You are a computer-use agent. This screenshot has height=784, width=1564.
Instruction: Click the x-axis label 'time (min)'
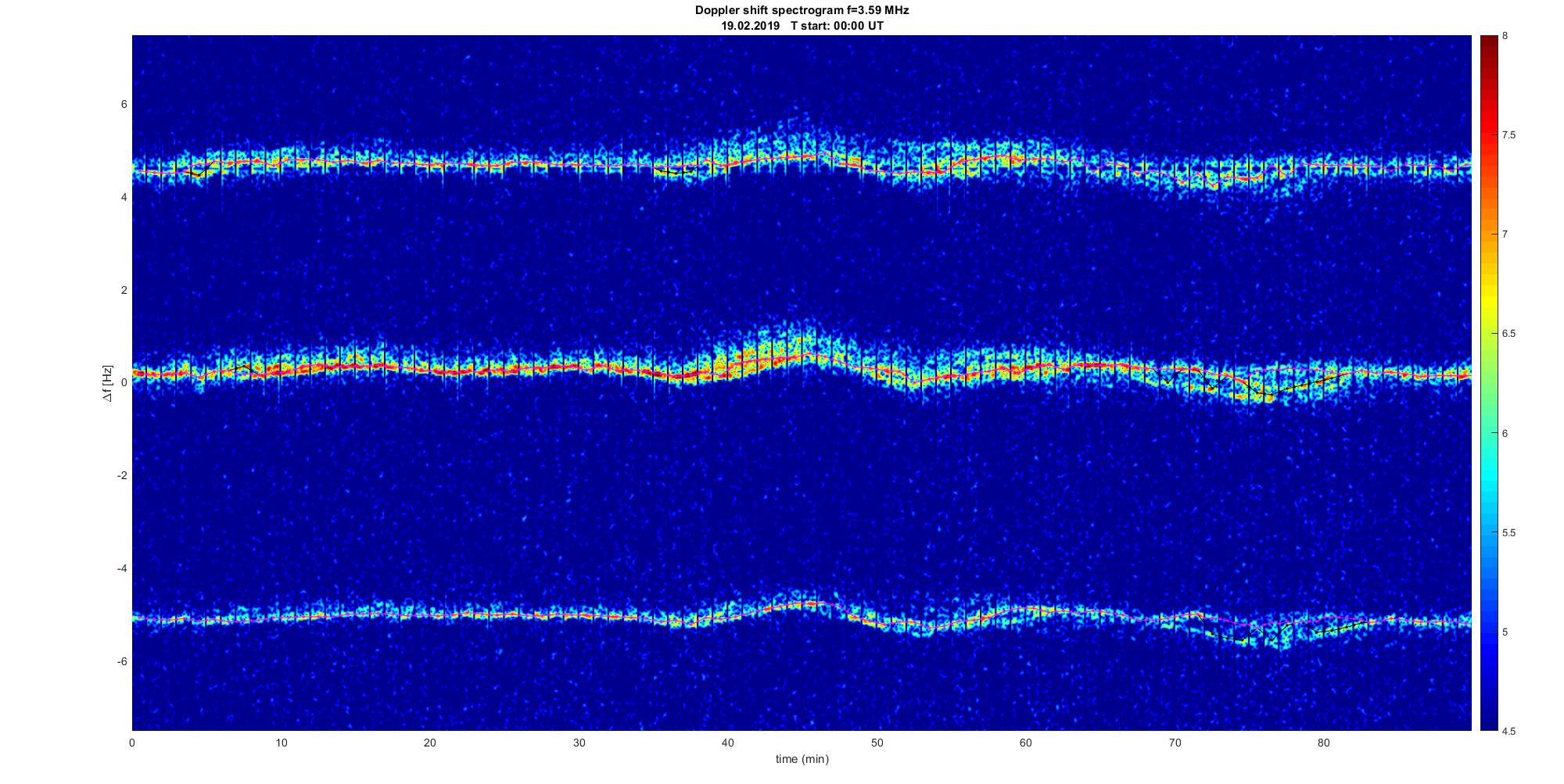tap(802, 759)
